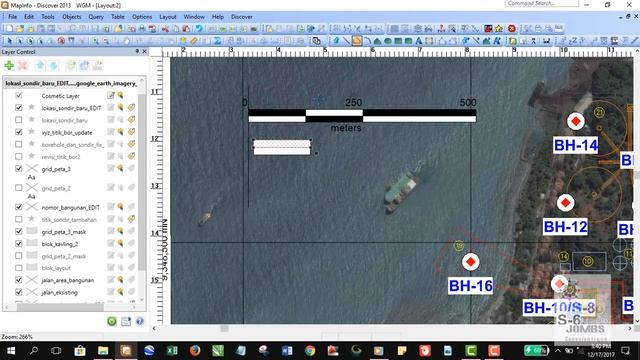This screenshot has height=360, width=640.
Task: Click the scale bar frame on layout
Action: click(x=362, y=116)
